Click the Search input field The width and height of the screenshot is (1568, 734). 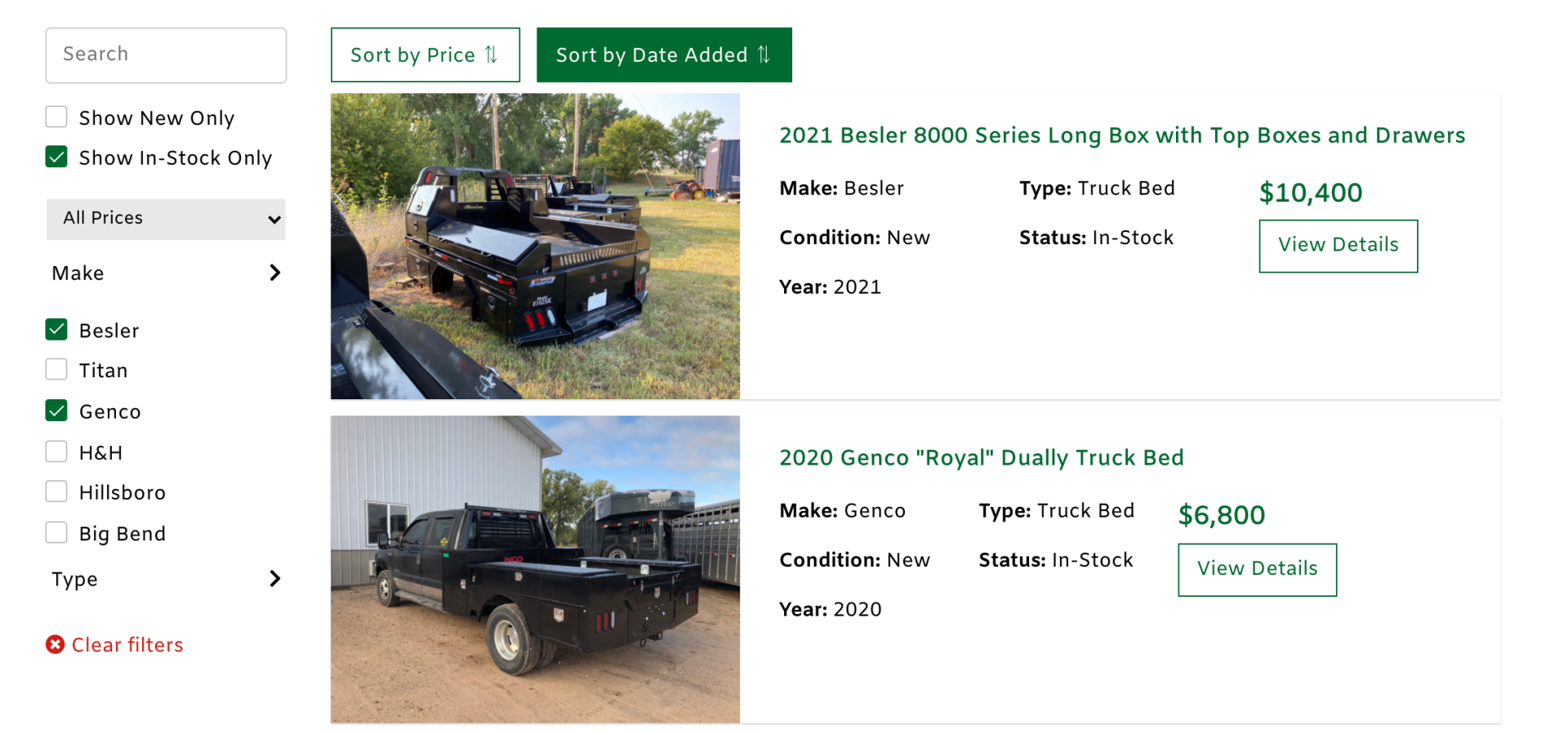pyautogui.click(x=166, y=55)
